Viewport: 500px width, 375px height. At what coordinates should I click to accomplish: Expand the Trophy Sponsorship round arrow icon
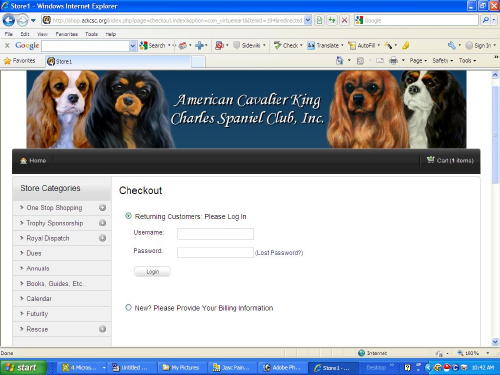click(103, 223)
